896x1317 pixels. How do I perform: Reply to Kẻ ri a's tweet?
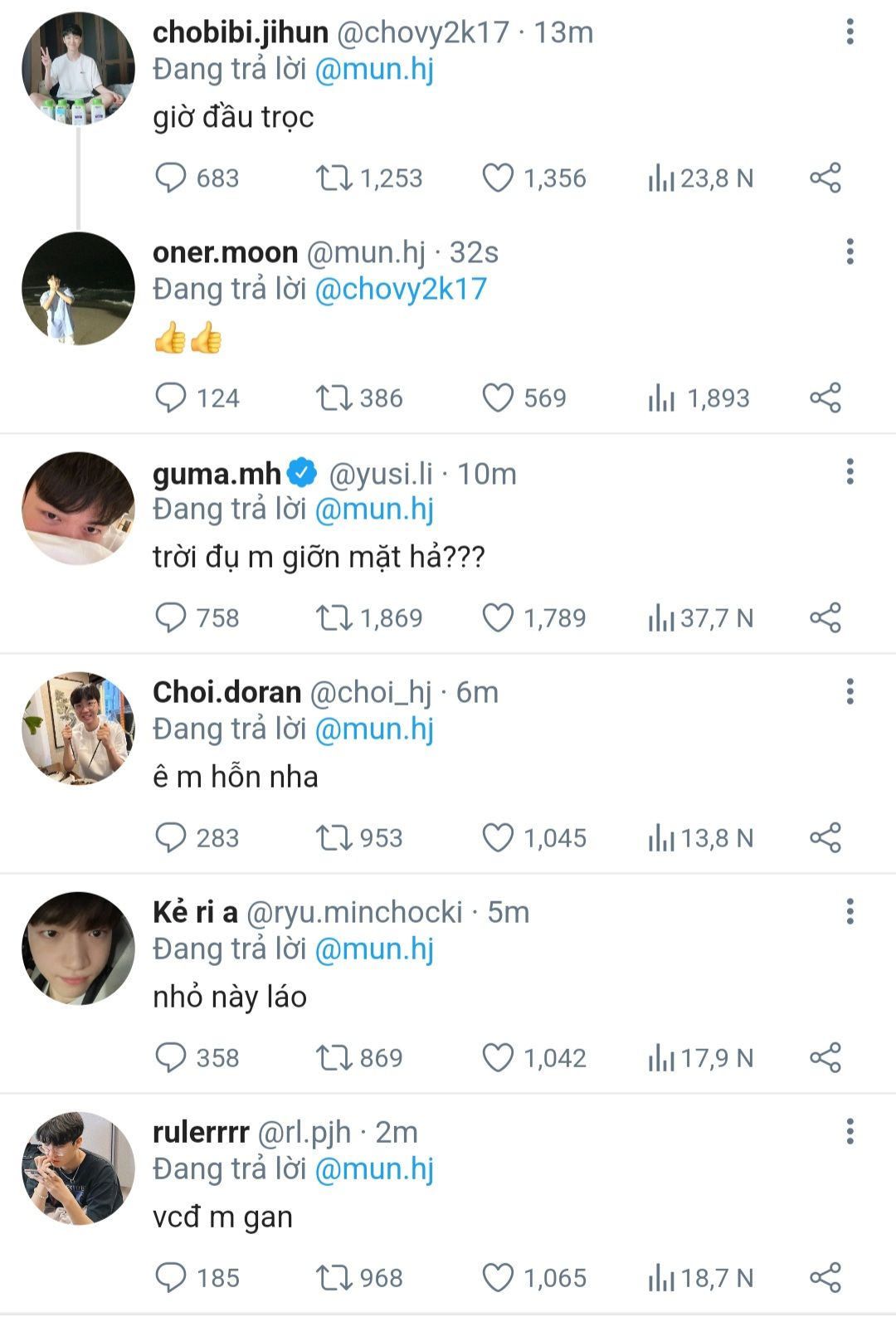point(171,1058)
